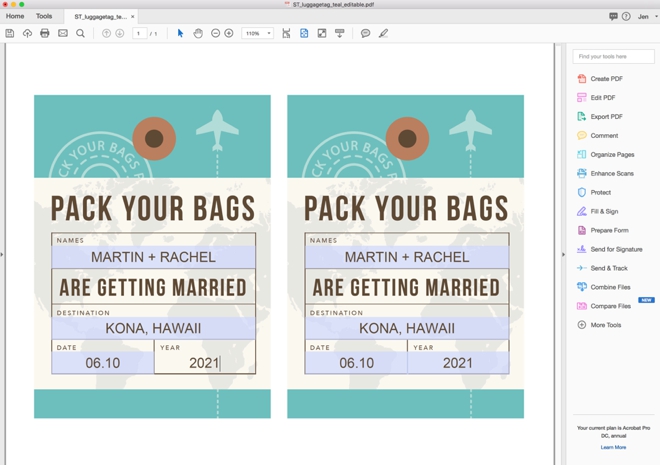
Task: Click the zoom out minus icon
Action: (x=215, y=33)
